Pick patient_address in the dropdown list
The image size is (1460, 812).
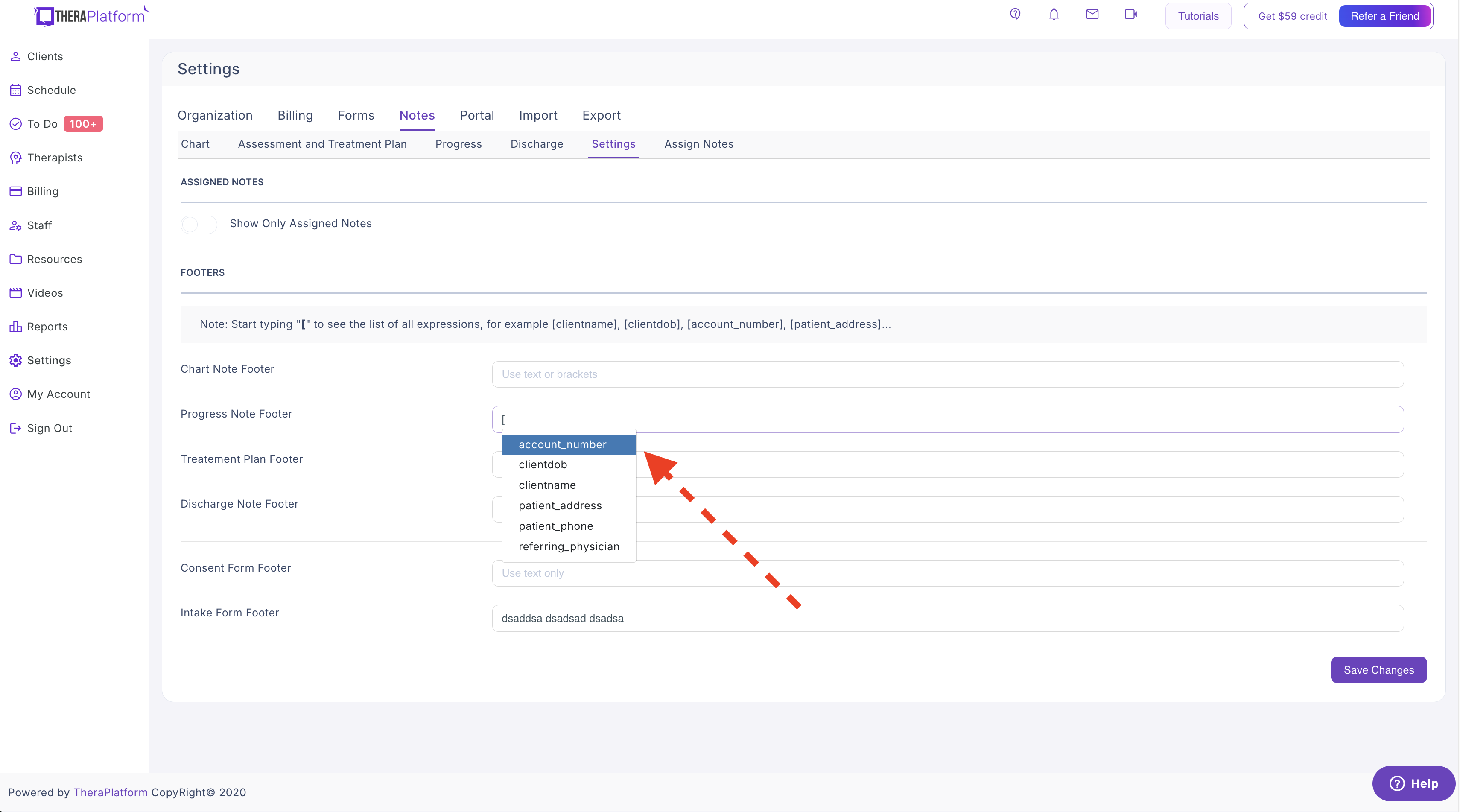point(569,505)
